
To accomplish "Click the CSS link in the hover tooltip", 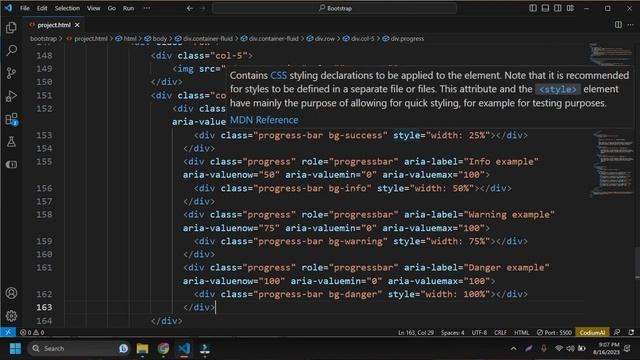I will click(x=278, y=76).
